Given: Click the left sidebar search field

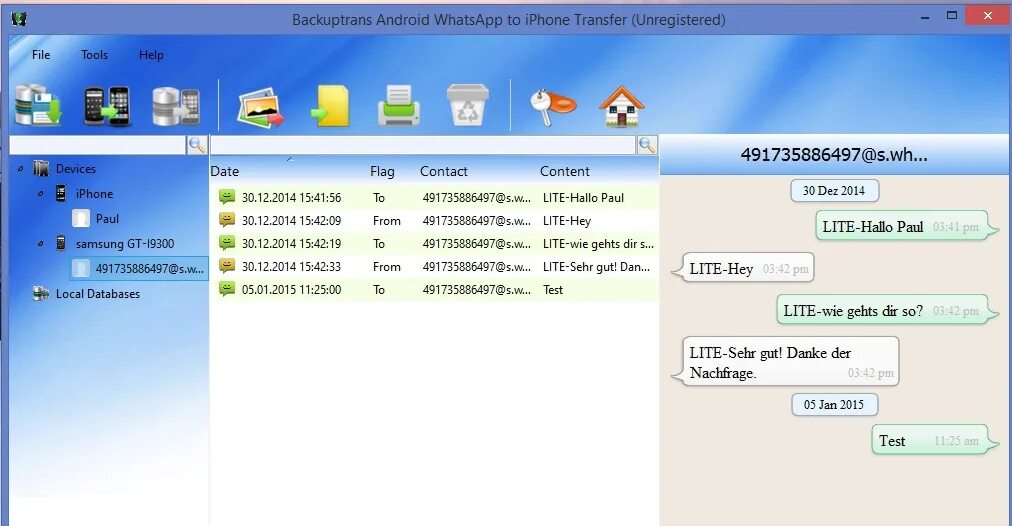Looking at the screenshot, I should pyautogui.click(x=97, y=145).
